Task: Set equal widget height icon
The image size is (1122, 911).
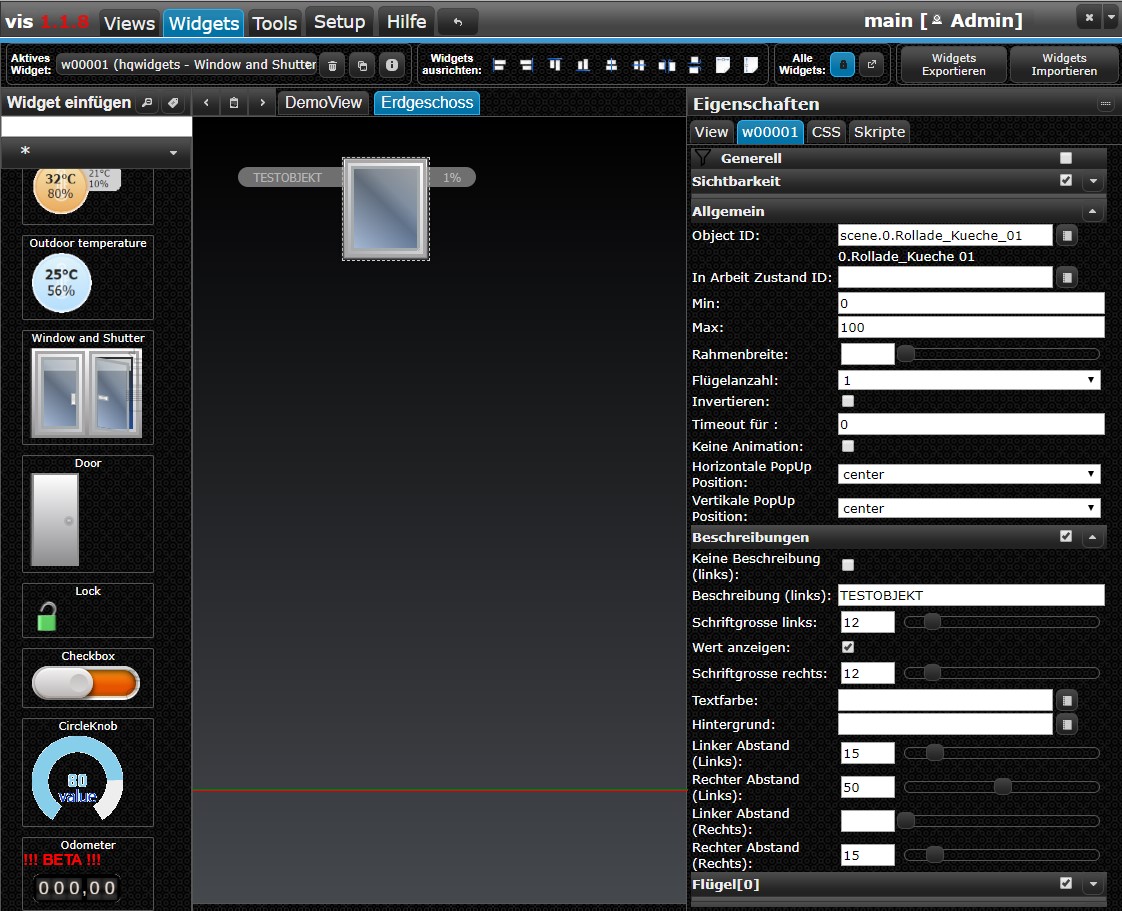Action: pos(751,65)
